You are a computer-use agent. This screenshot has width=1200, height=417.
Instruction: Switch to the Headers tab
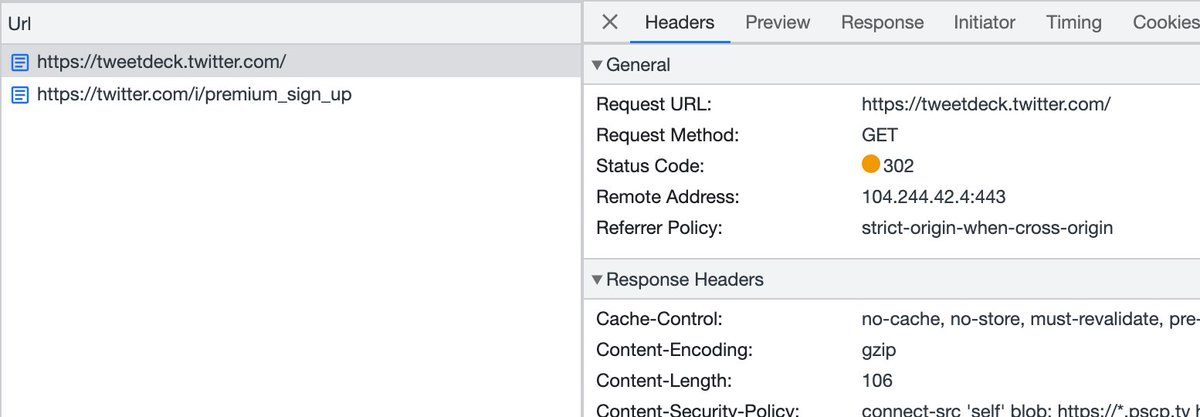click(x=680, y=22)
